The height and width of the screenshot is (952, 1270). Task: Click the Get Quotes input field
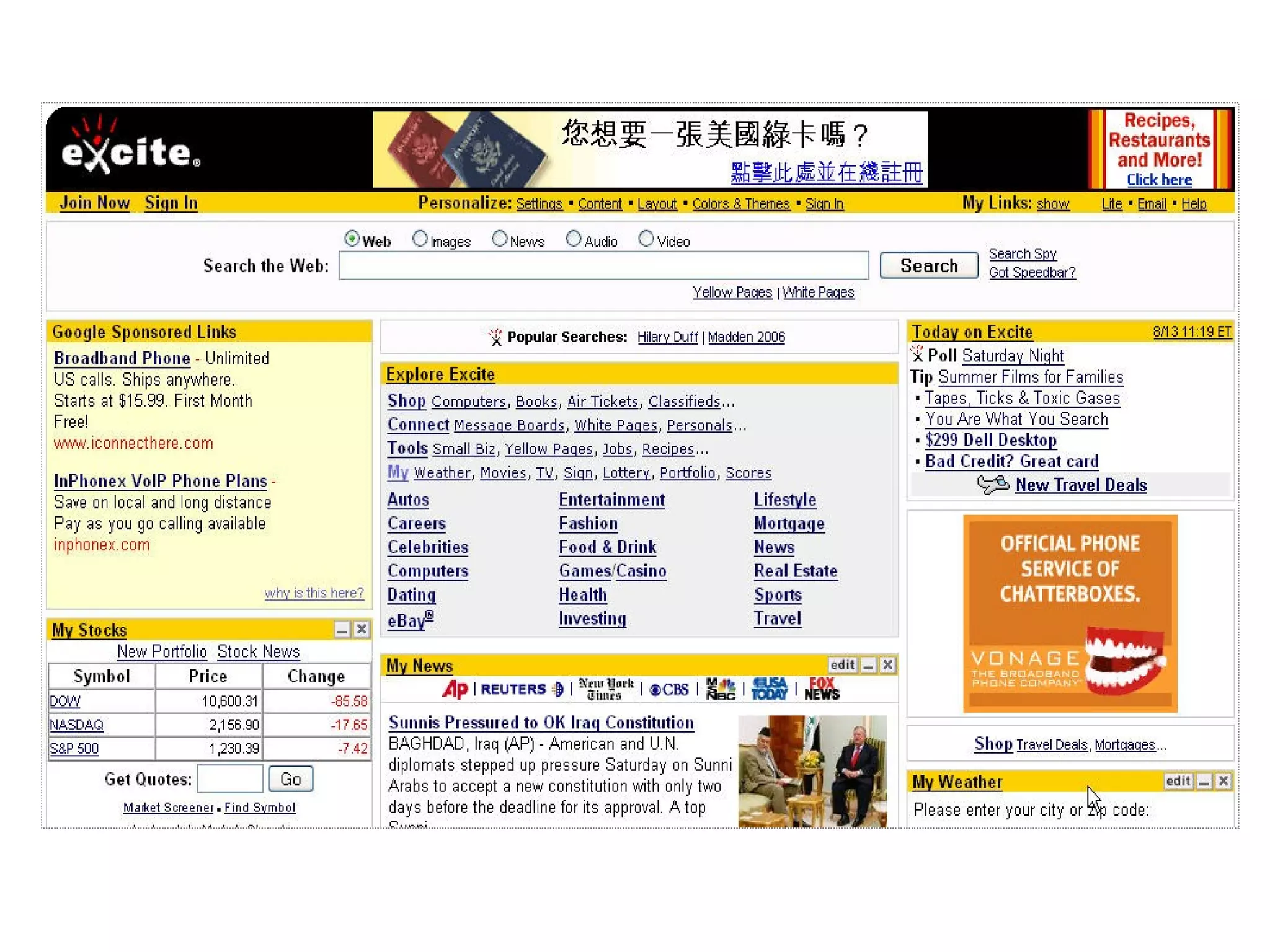click(x=230, y=779)
